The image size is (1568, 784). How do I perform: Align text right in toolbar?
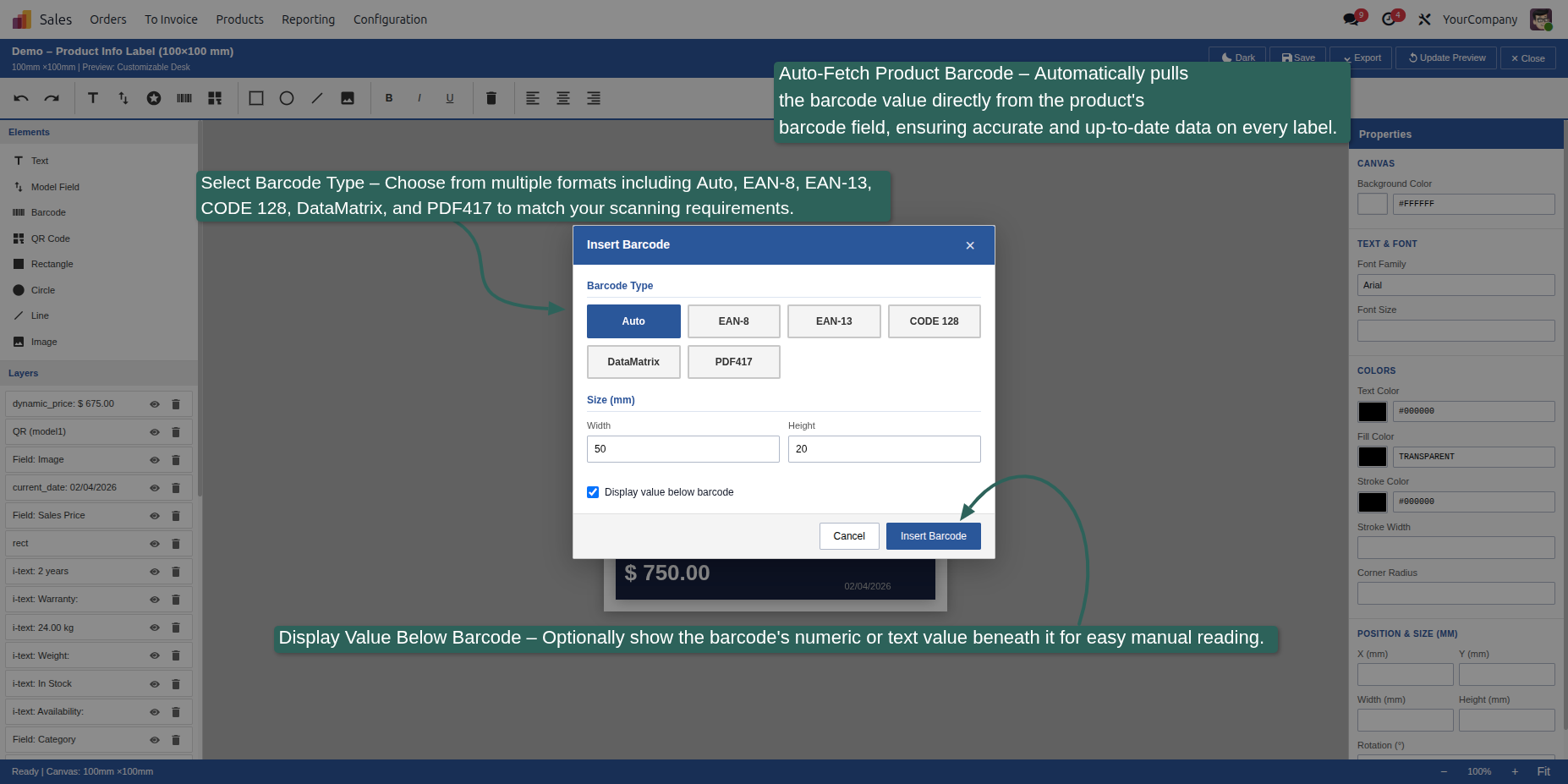(x=594, y=98)
